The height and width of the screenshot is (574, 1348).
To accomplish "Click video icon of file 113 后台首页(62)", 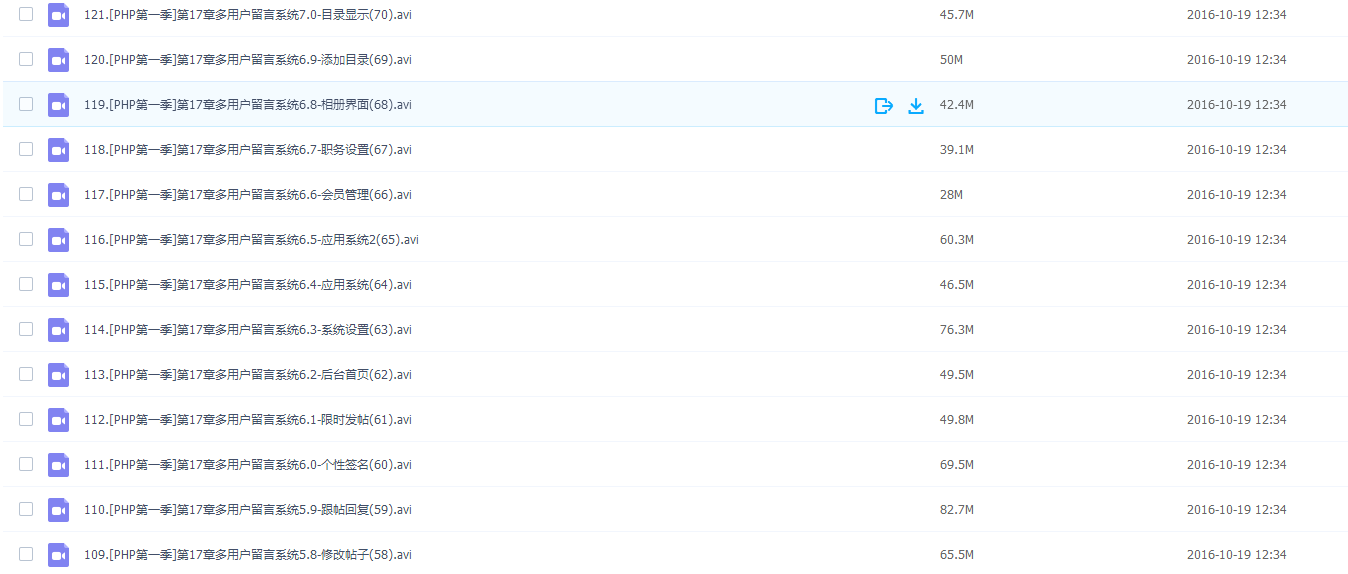I will (x=58, y=375).
